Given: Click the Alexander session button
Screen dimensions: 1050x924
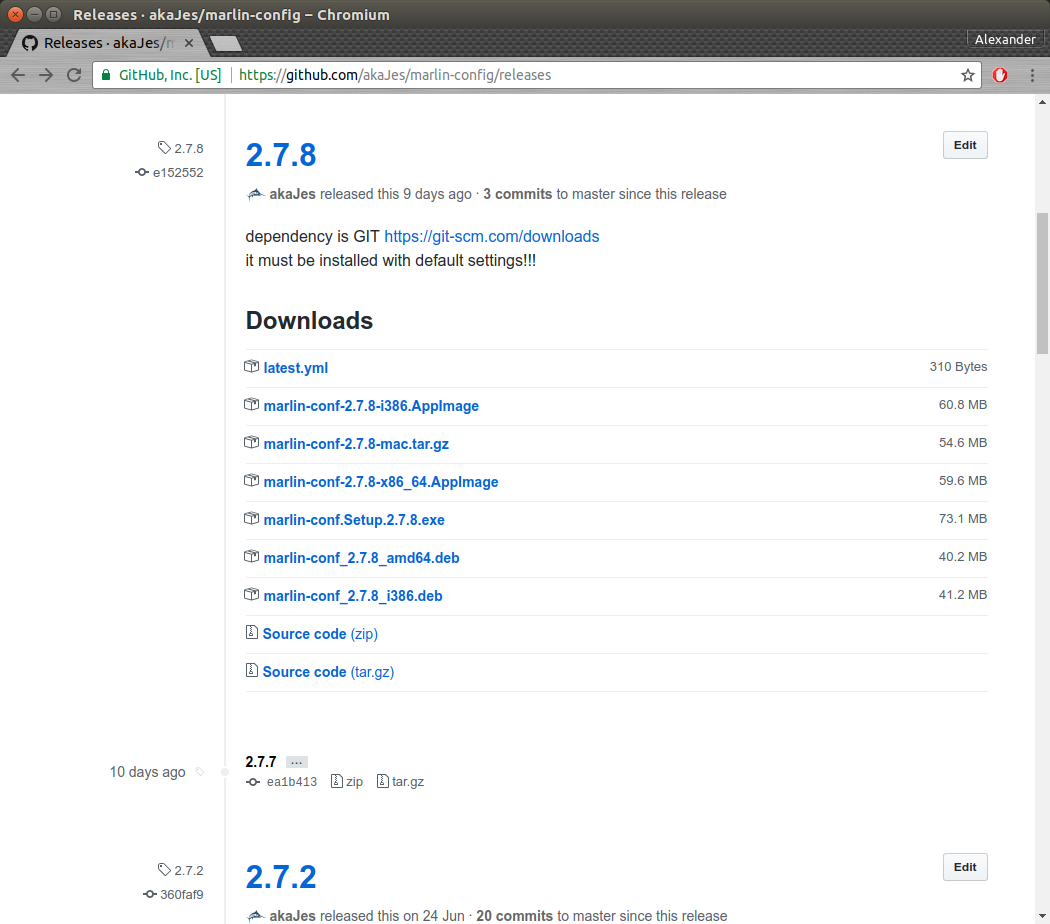Looking at the screenshot, I should tap(1005, 39).
